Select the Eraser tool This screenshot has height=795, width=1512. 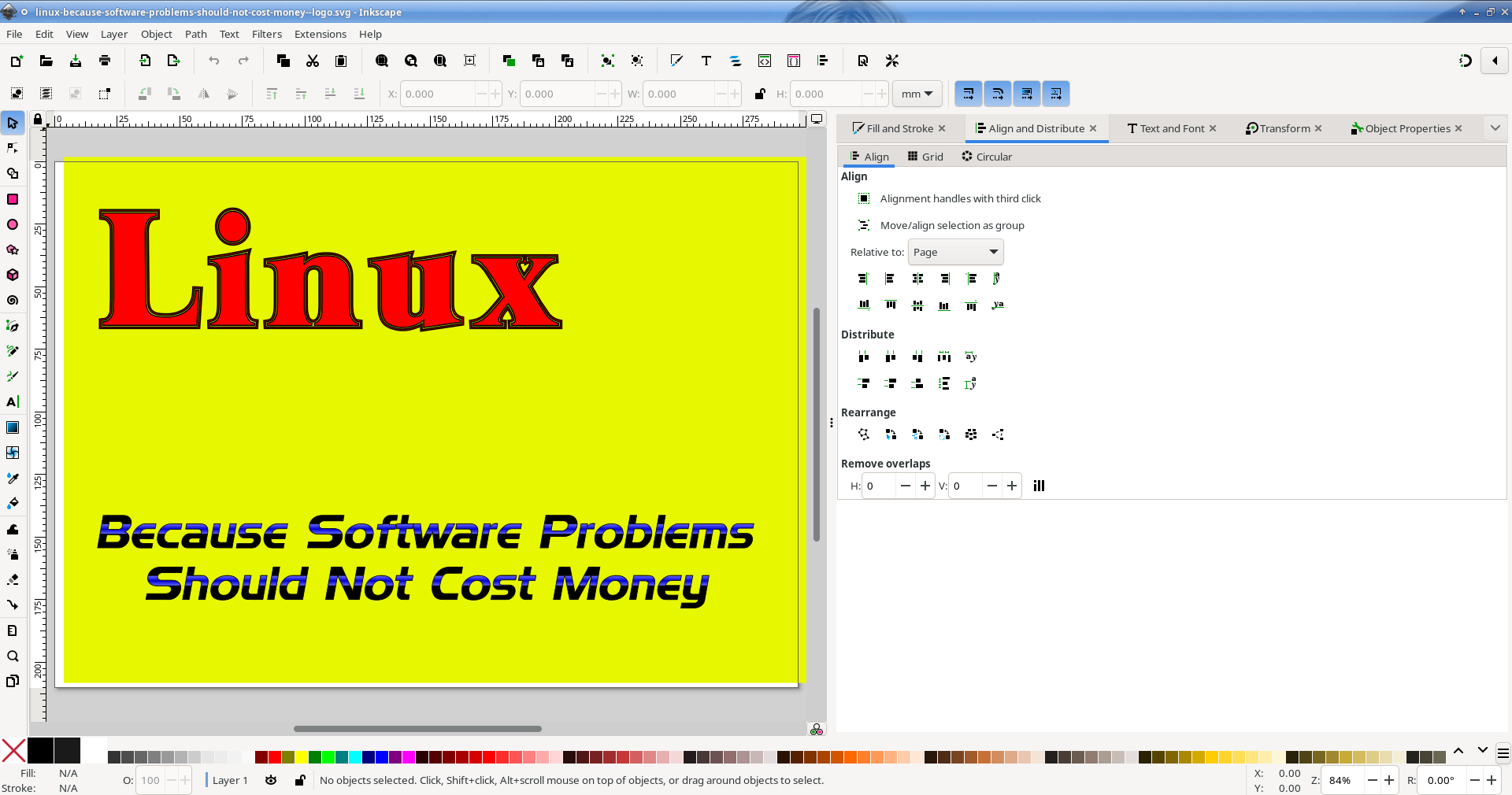click(x=13, y=579)
